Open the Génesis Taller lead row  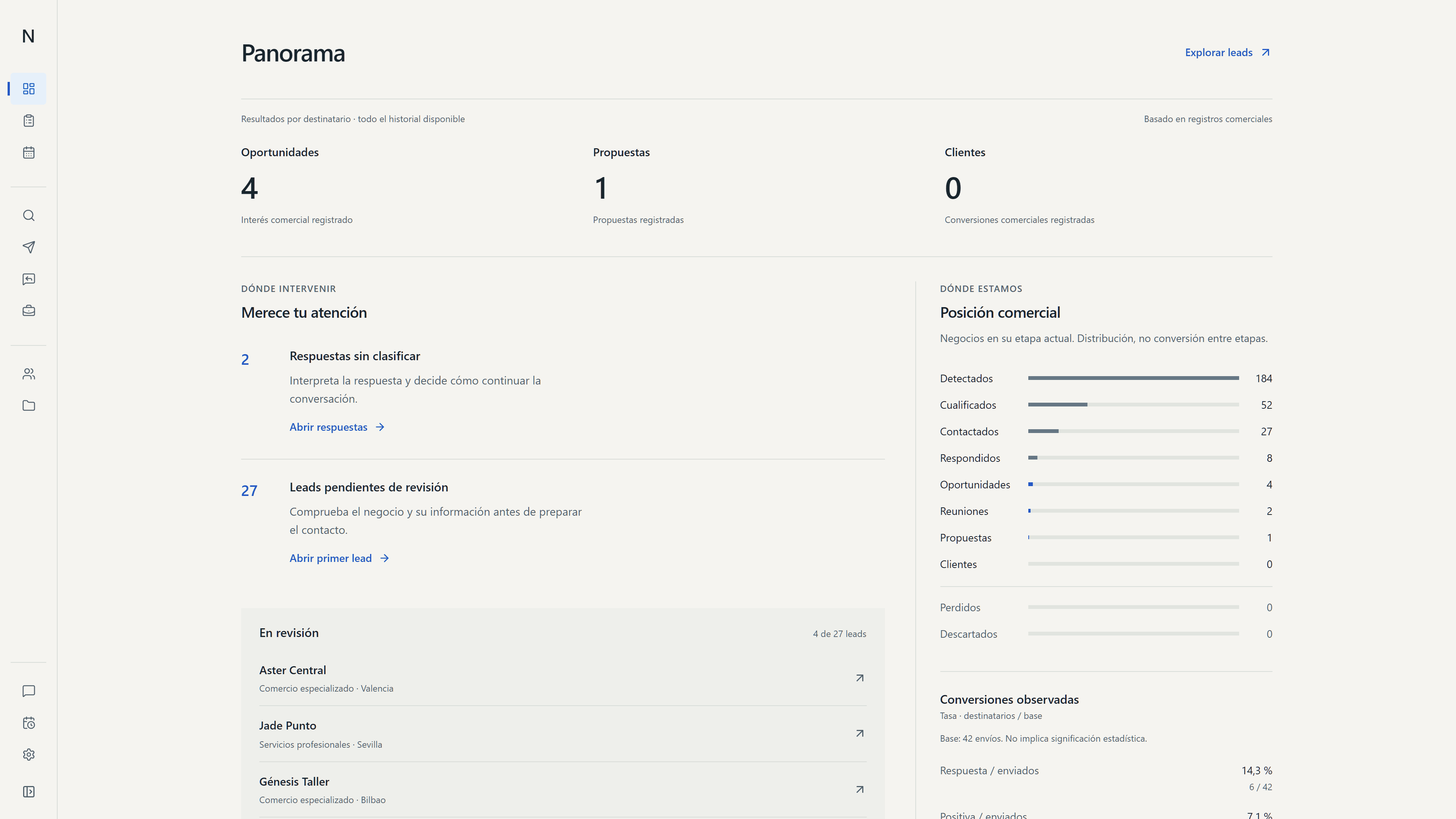click(562, 789)
